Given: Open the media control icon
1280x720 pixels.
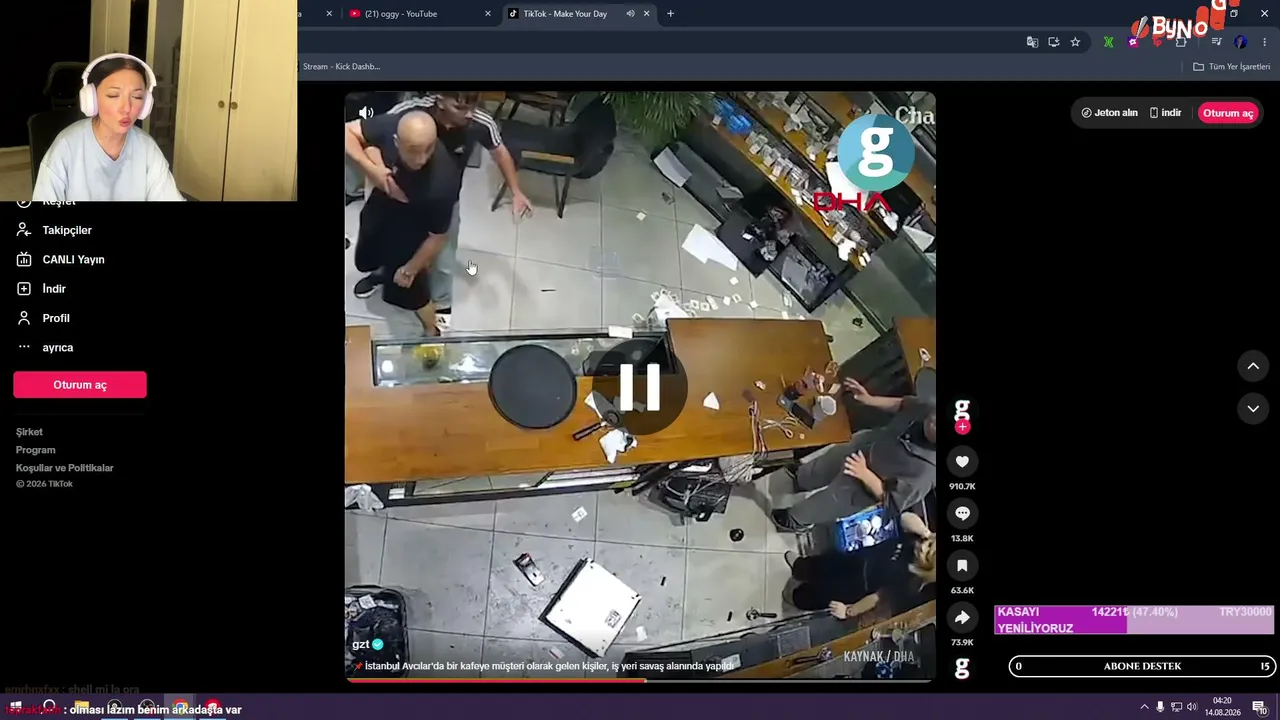Looking at the screenshot, I should [x=1216, y=42].
